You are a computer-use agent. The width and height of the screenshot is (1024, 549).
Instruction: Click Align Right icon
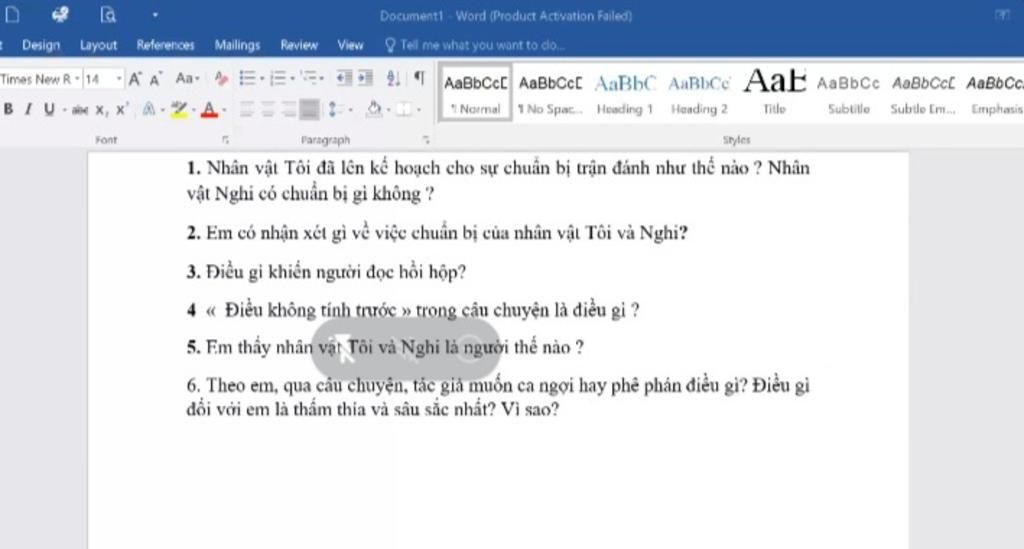point(289,109)
